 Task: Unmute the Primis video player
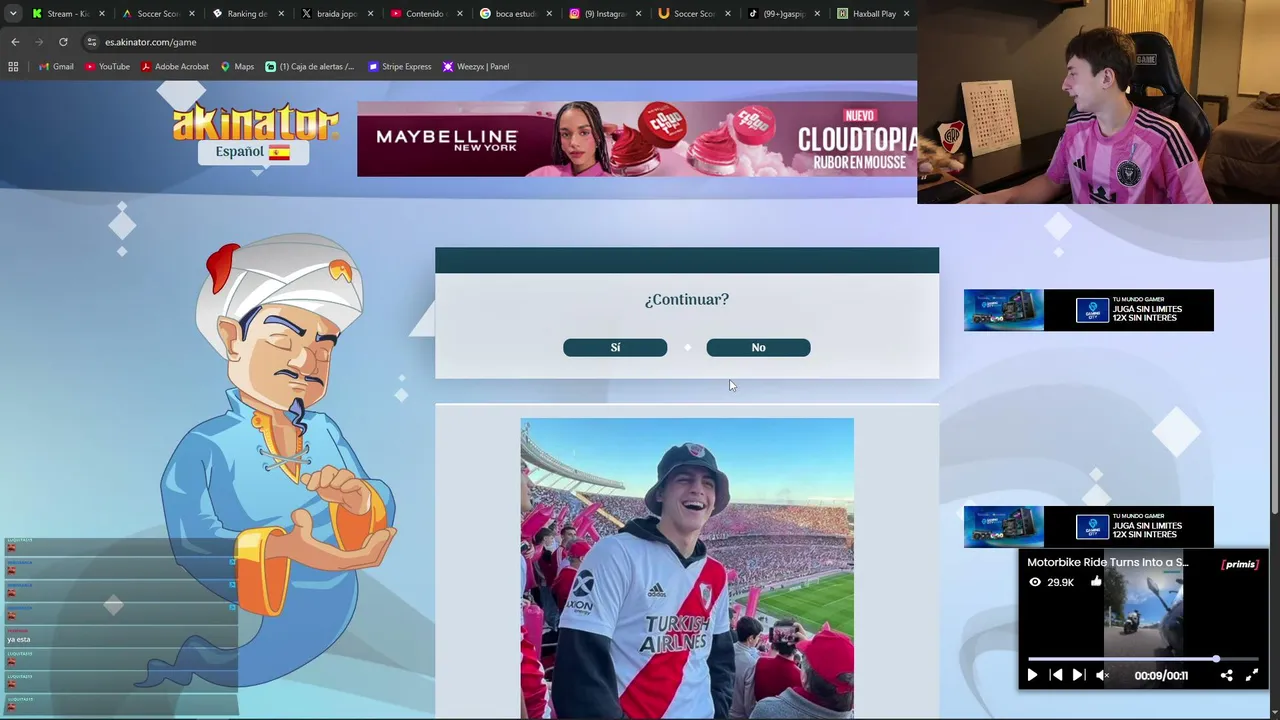[x=1102, y=675]
